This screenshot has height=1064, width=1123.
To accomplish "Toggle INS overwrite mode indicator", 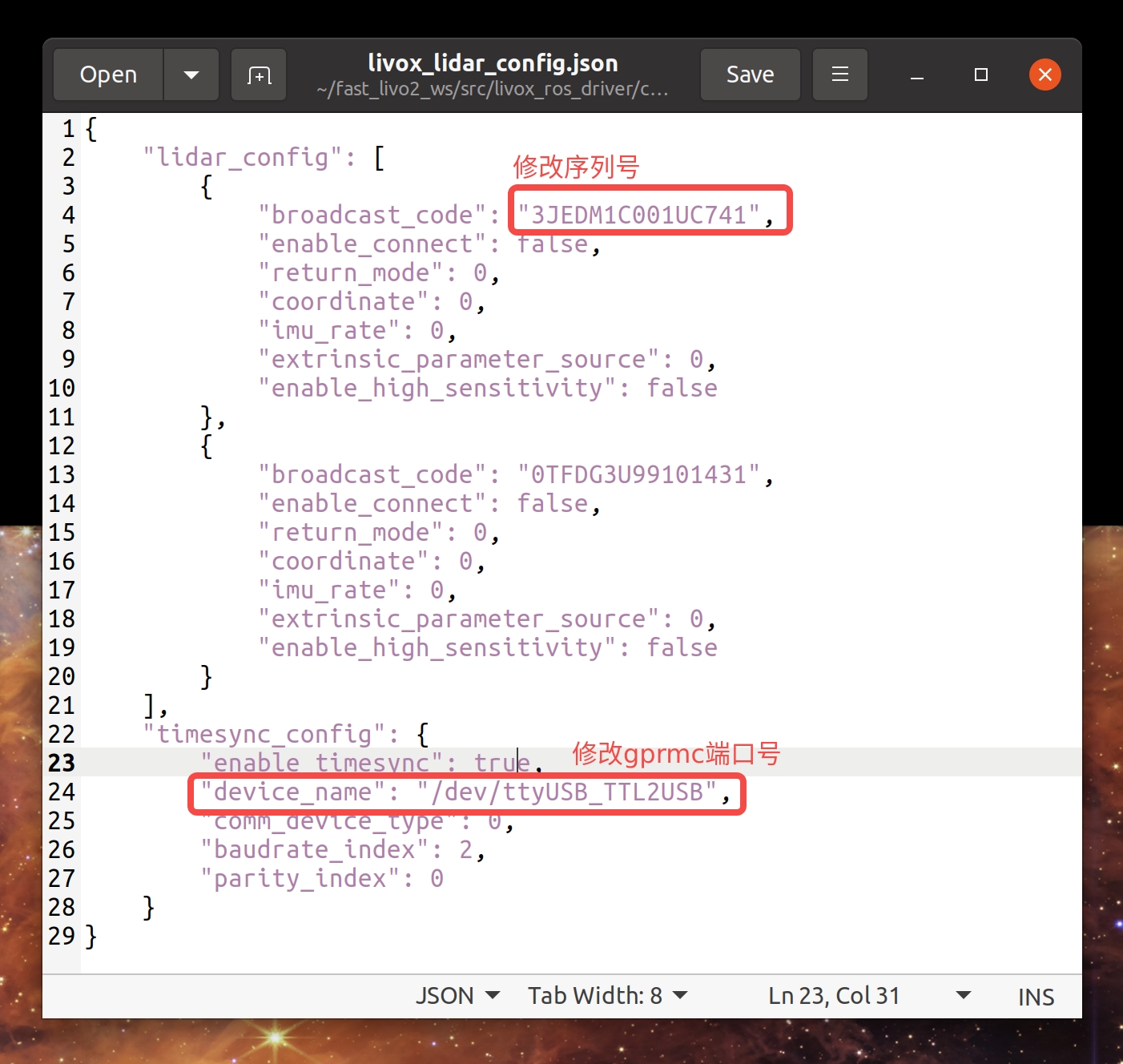I will [x=1035, y=996].
